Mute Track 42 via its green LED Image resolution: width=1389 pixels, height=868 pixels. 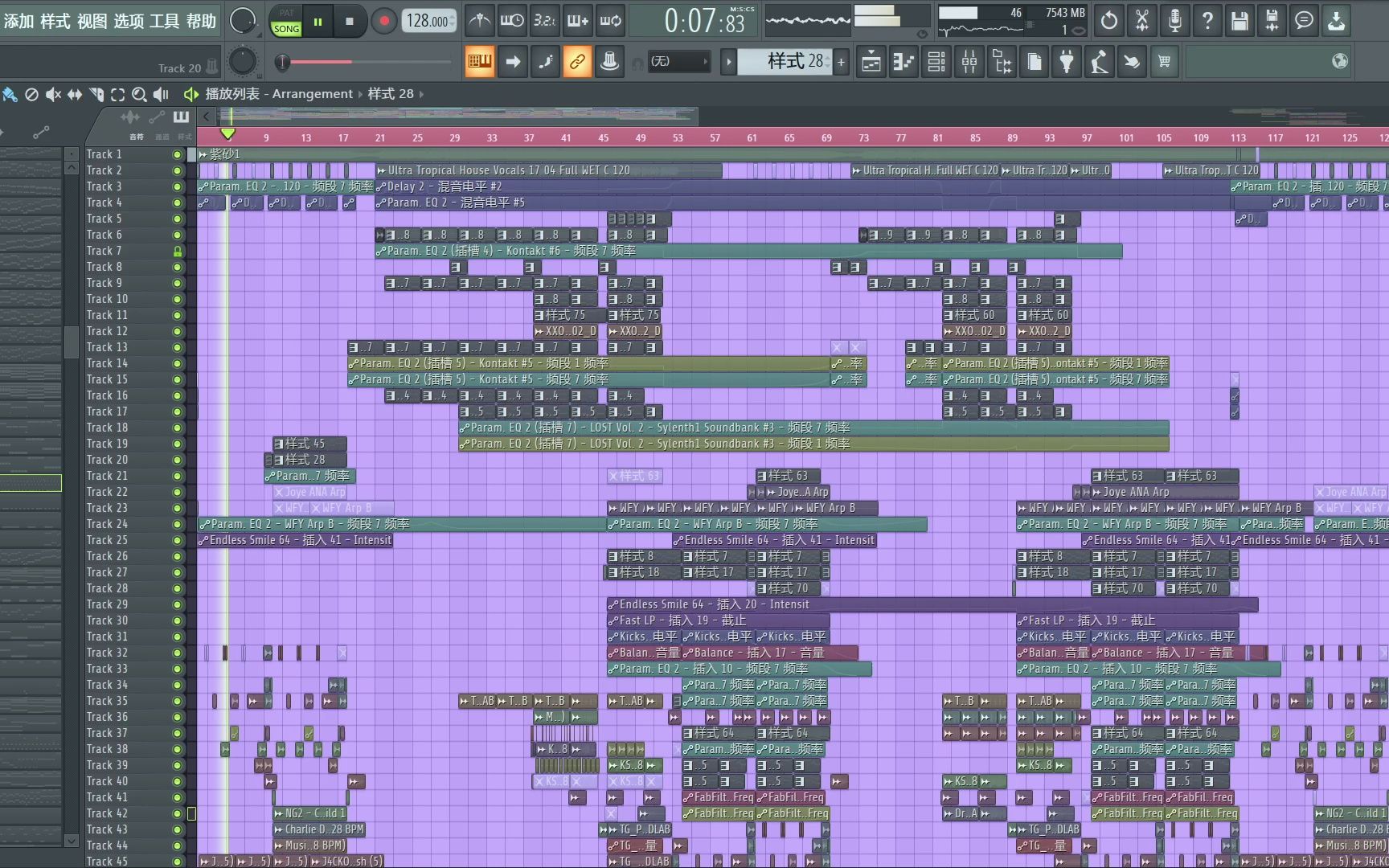[x=177, y=813]
